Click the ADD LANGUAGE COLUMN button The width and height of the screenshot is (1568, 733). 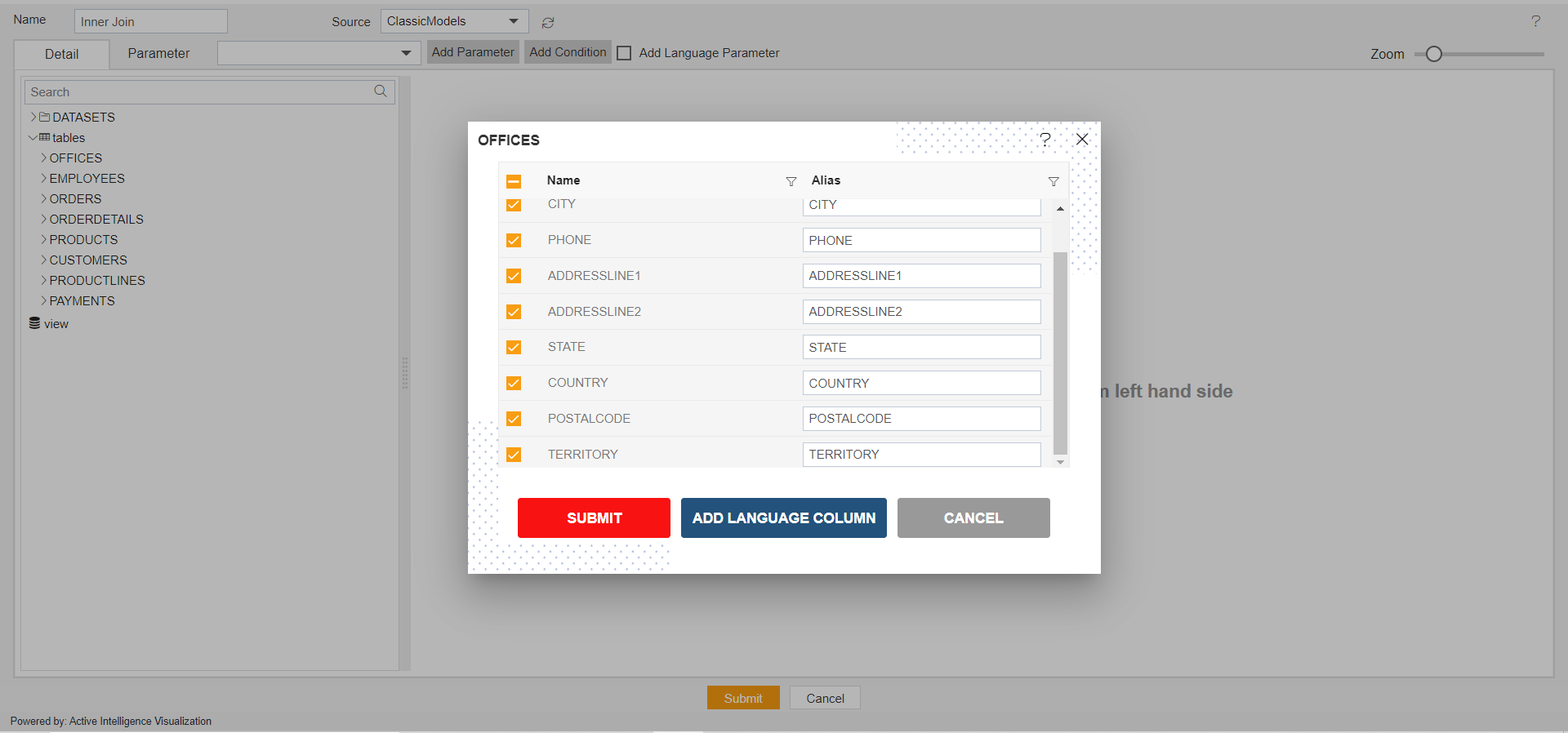click(x=784, y=518)
